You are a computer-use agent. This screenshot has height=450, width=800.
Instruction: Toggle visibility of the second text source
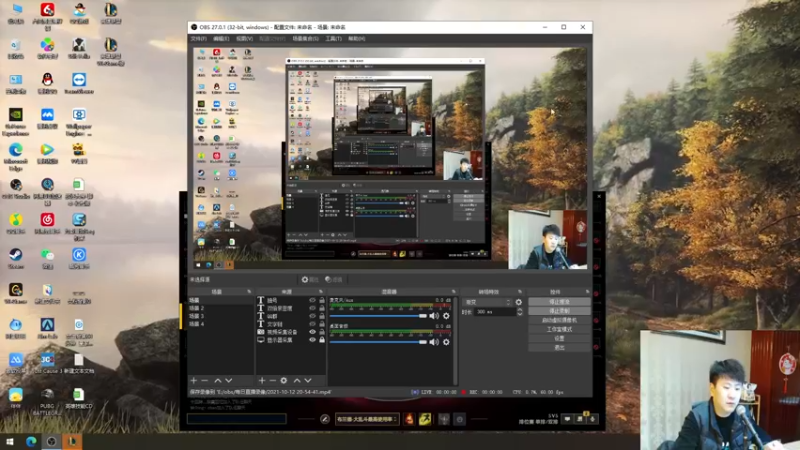point(312,308)
